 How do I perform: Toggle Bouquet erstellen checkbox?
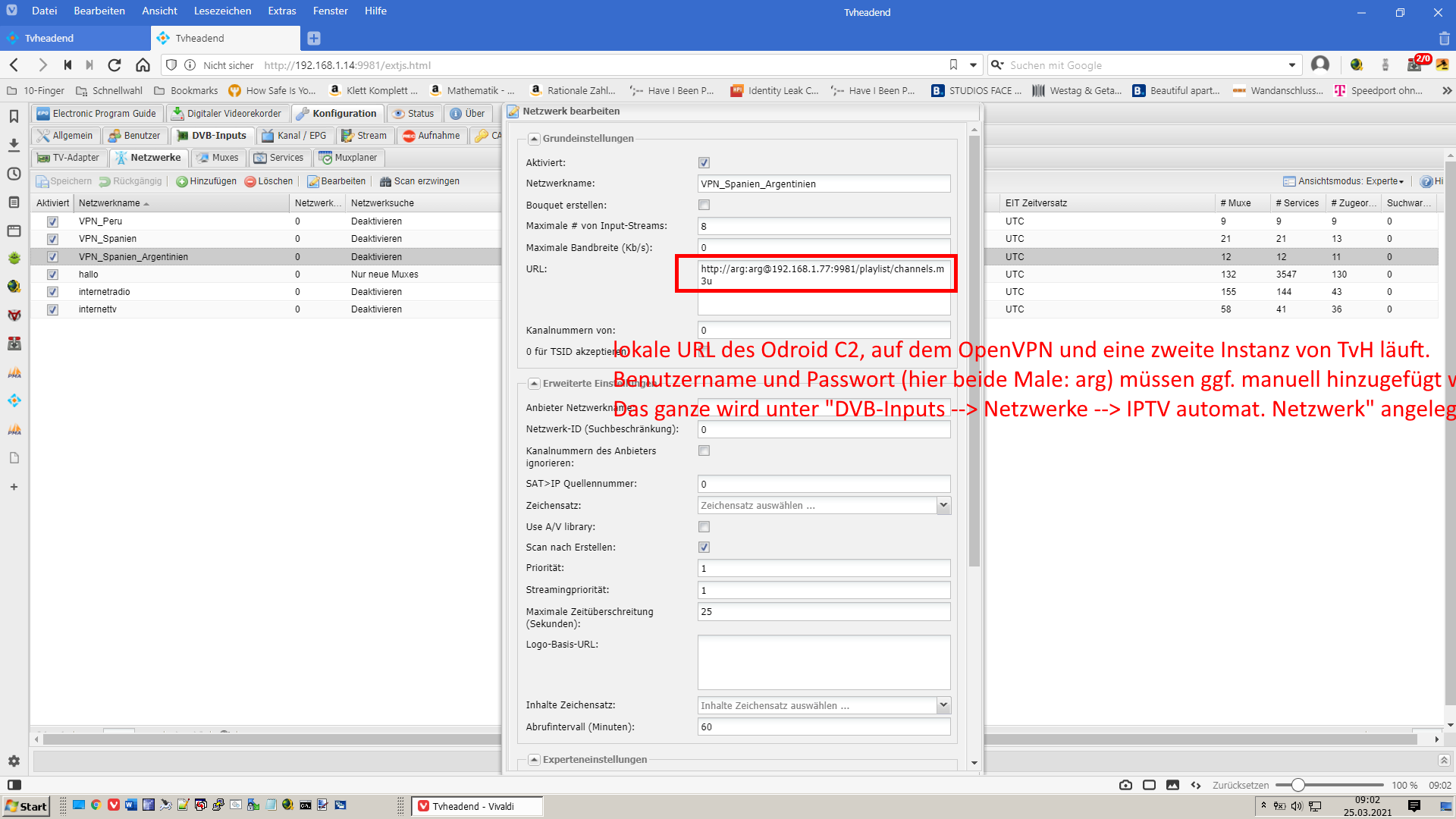coord(704,206)
